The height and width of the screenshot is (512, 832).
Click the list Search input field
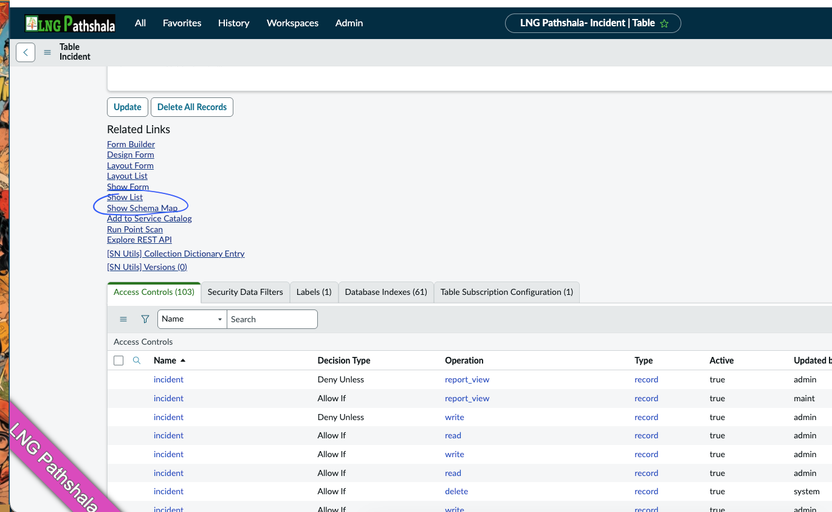[x=272, y=319]
